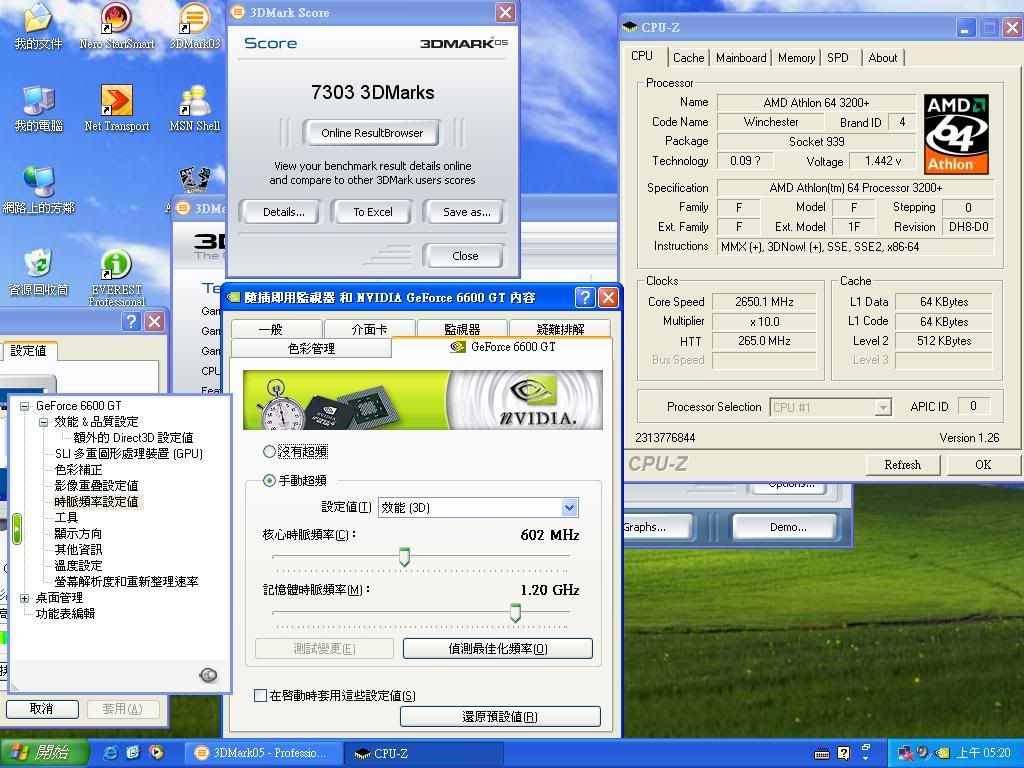
Task: Click the 開始 Start button
Action: coord(44,753)
